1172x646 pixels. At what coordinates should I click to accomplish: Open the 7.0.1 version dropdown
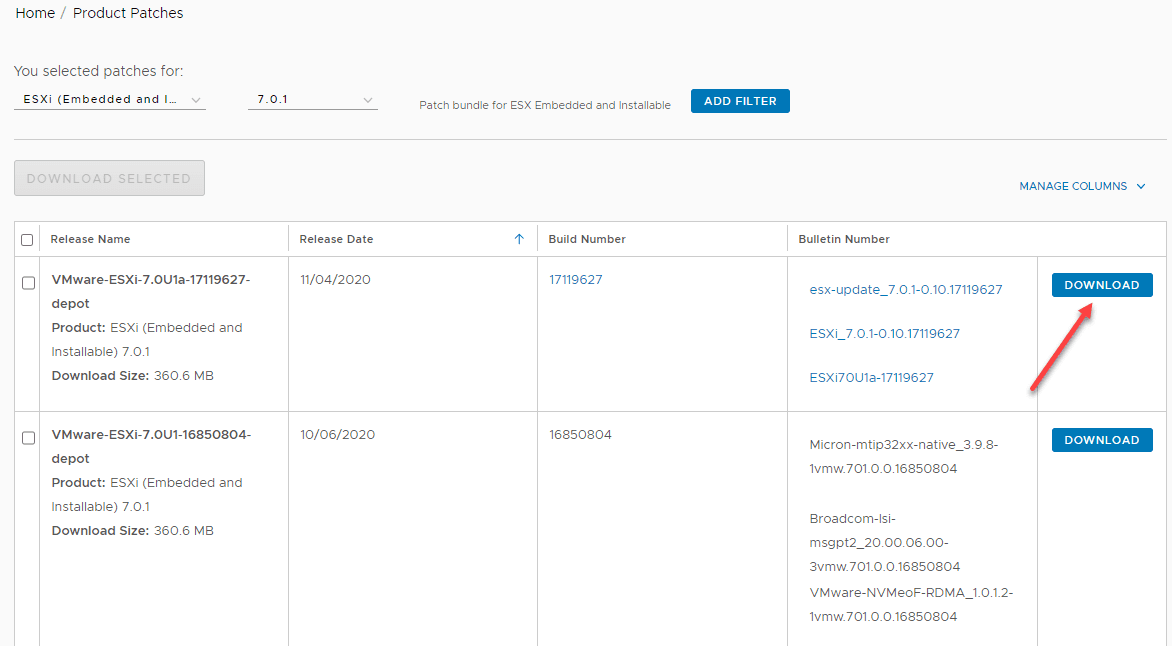click(x=312, y=99)
